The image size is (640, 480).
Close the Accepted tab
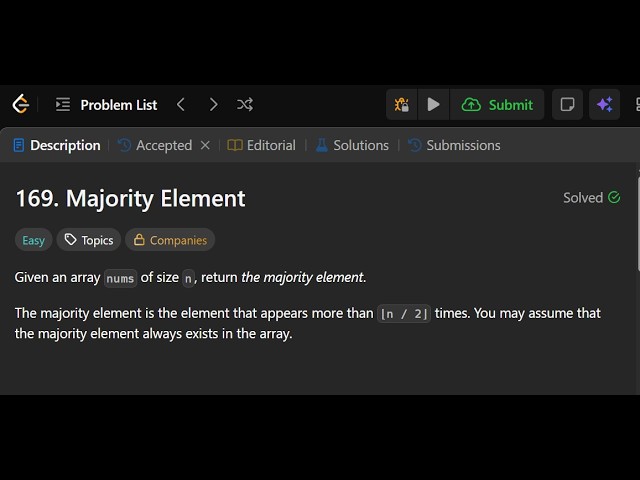(x=205, y=145)
